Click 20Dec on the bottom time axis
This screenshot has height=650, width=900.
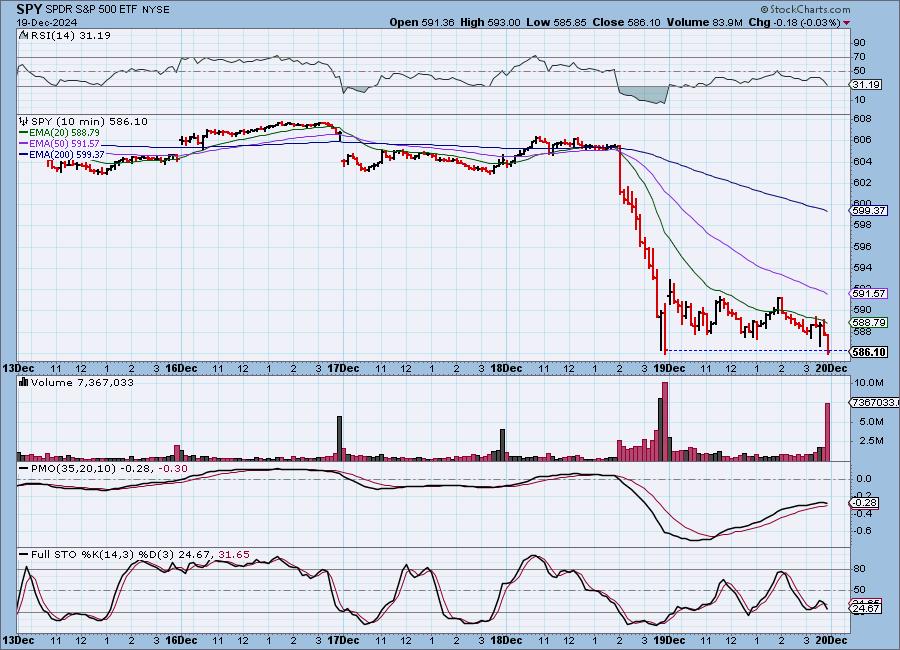pyautogui.click(x=831, y=640)
